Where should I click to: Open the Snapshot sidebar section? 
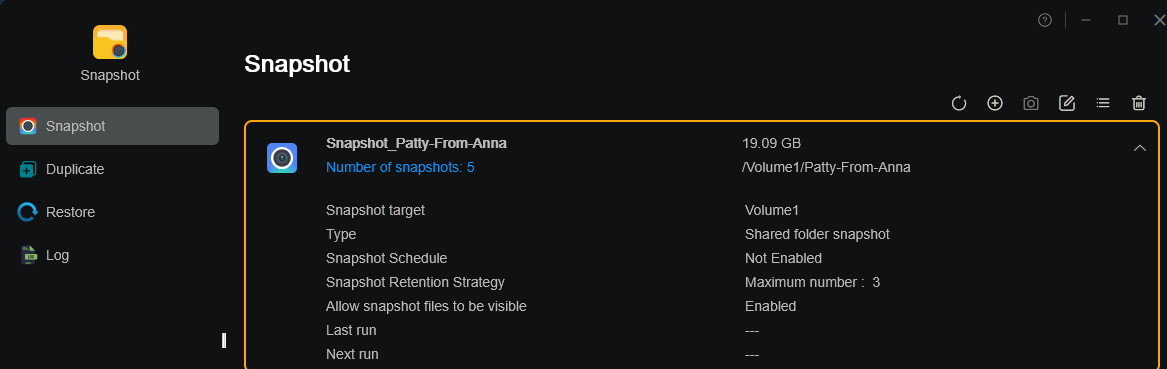(112, 126)
